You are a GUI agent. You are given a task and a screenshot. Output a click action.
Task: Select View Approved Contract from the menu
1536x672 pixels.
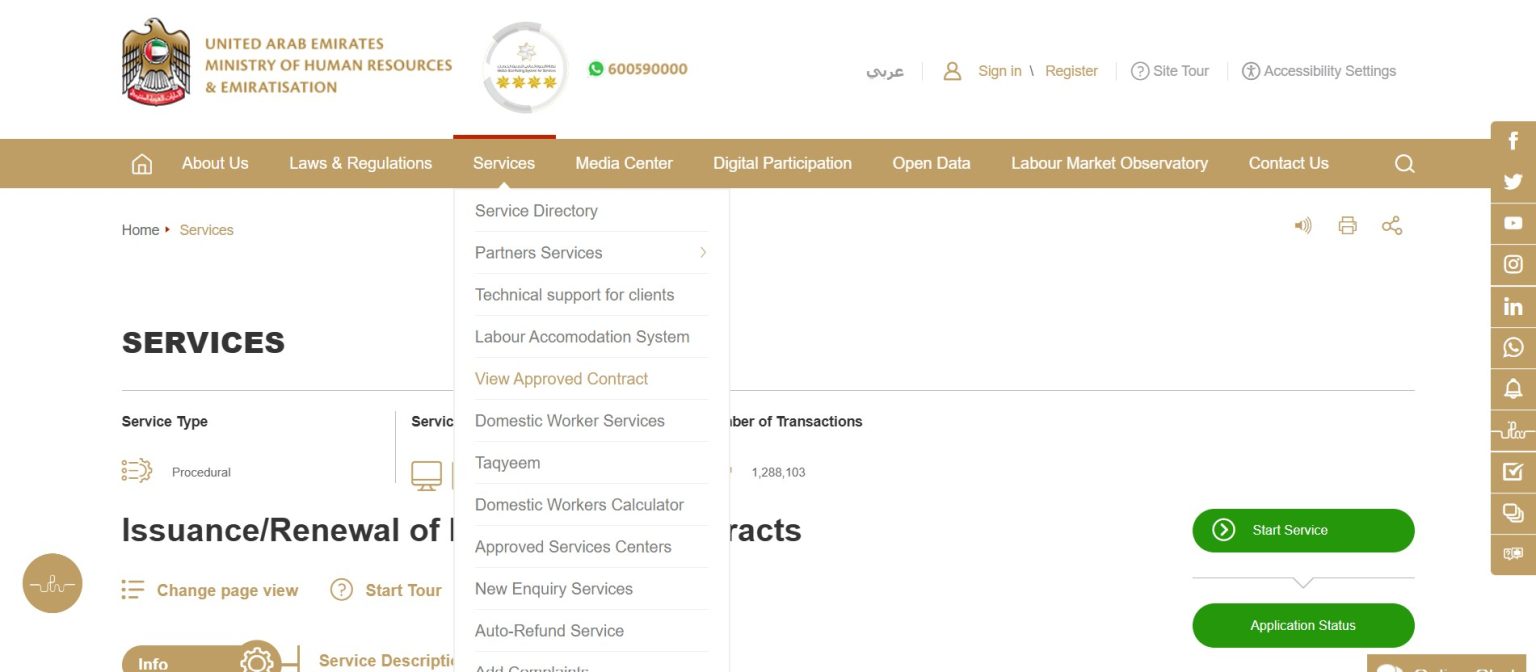coord(561,378)
